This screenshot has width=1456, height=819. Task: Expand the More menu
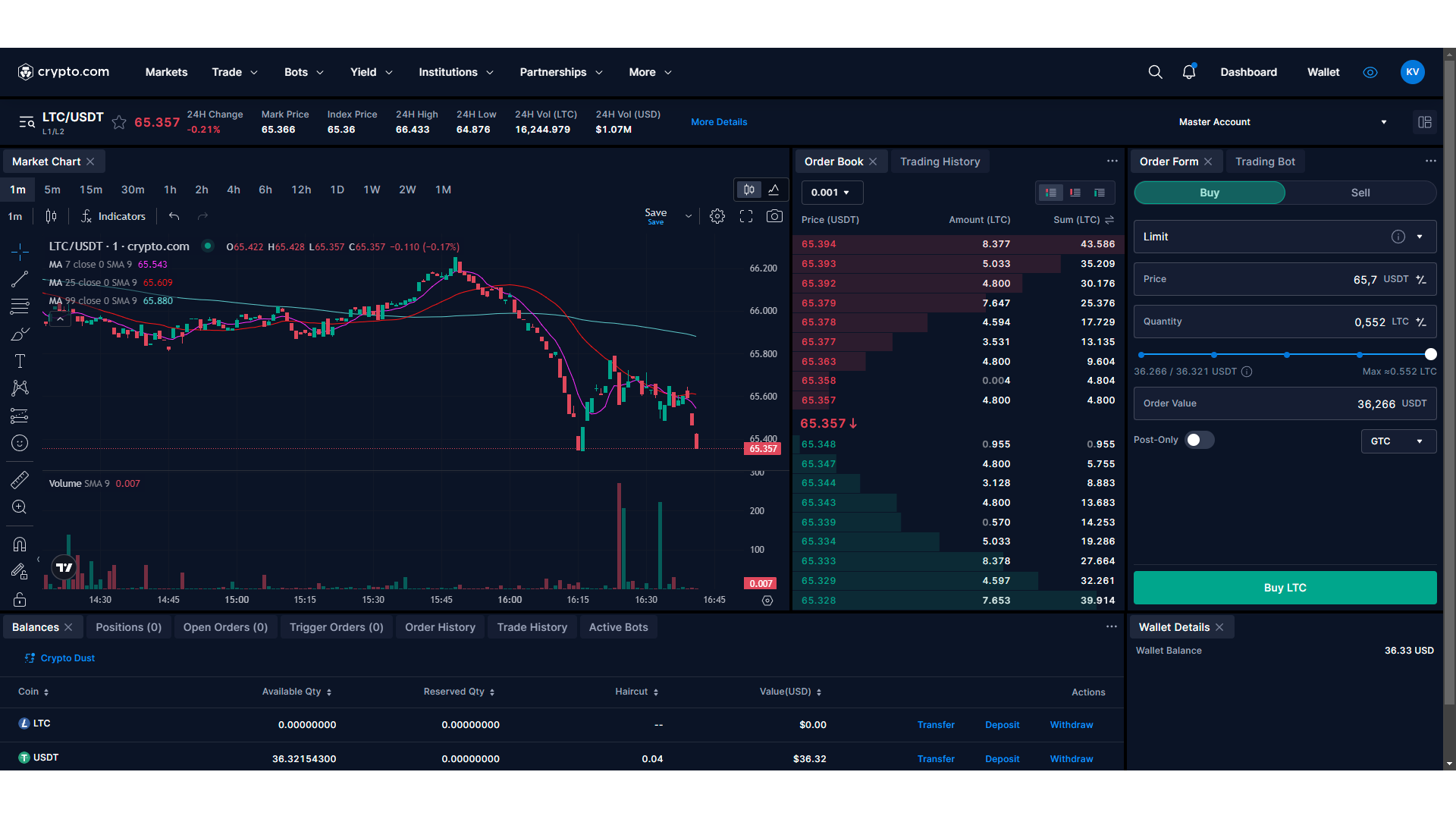[650, 72]
